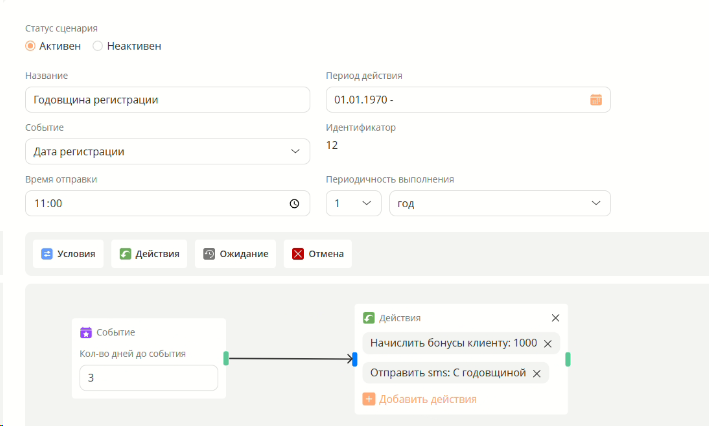Remove the Начислить бонусы клиенту action
Screen dimensions: 709x426
click(548, 344)
